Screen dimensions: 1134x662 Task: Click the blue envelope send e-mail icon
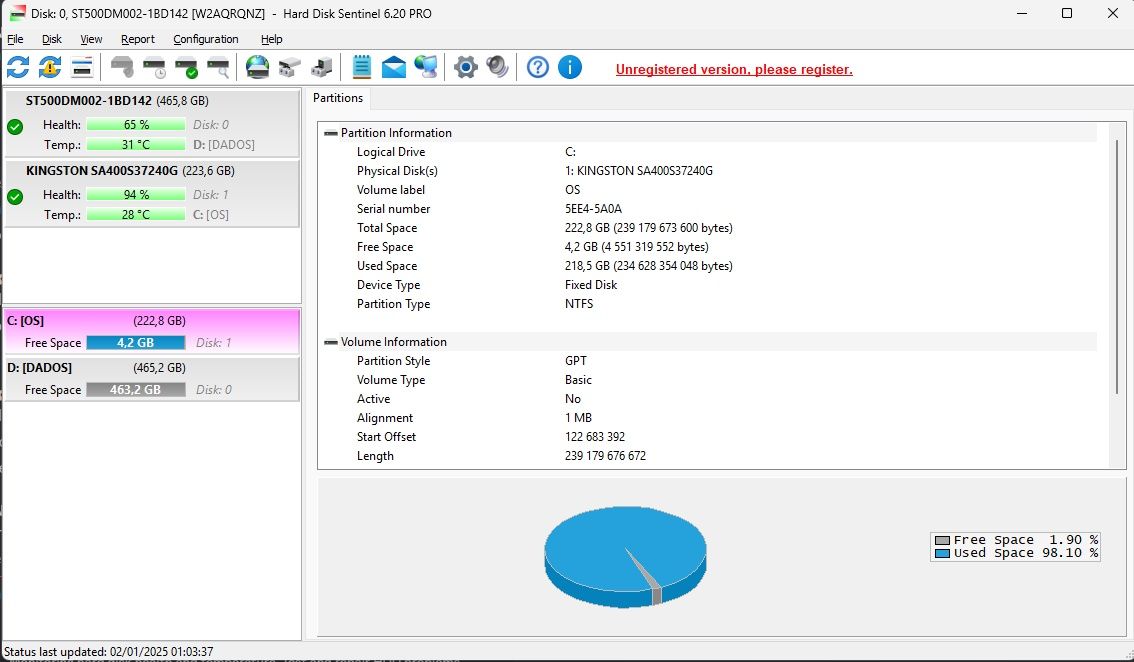393,67
